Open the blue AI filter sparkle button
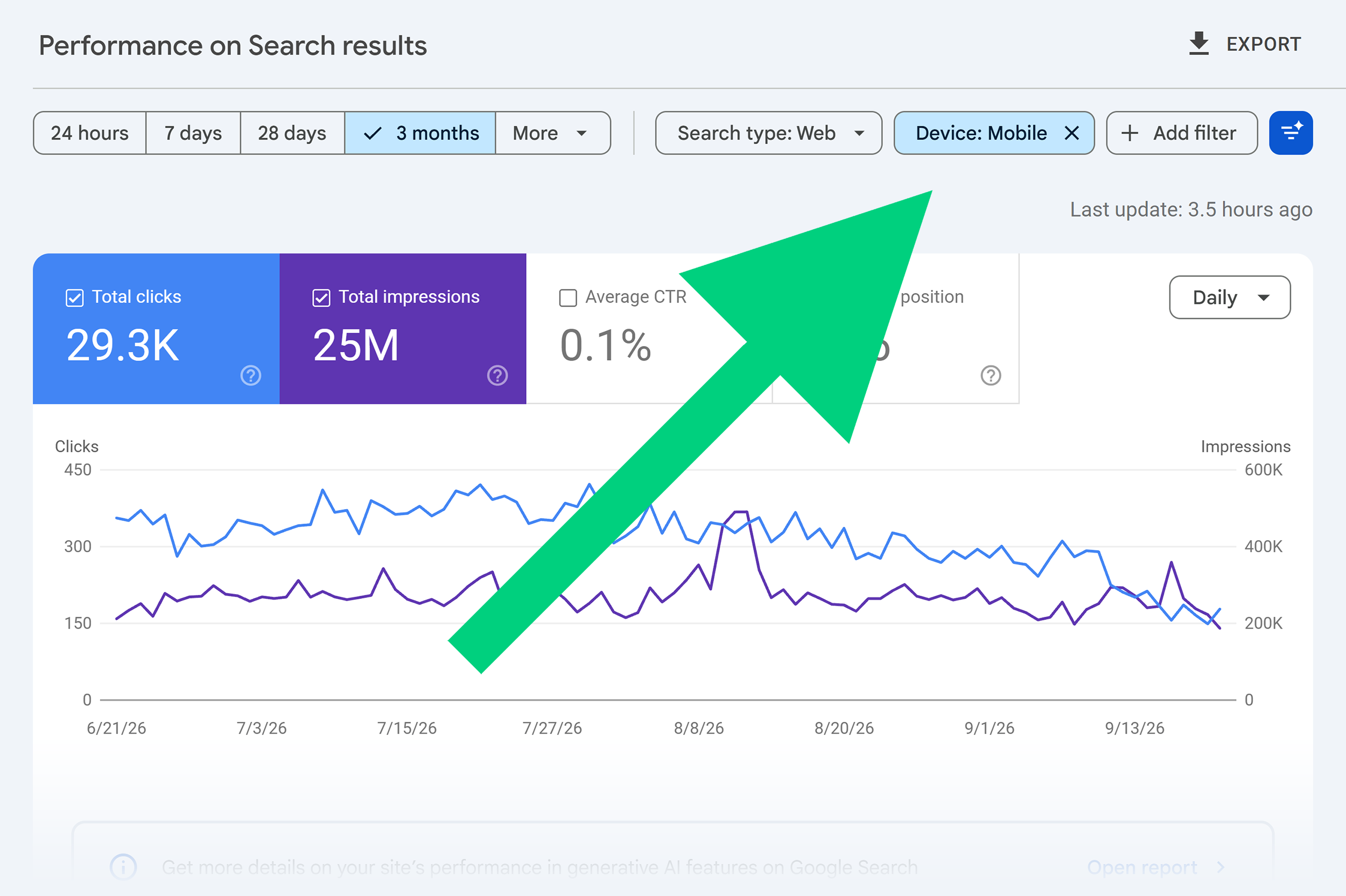Viewport: 1346px width, 896px height. pos(1291,132)
